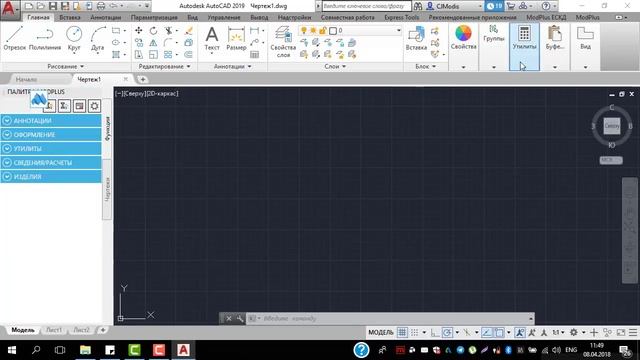Expand the Блок panel dropdown
640x360 pixels.
(426, 66)
